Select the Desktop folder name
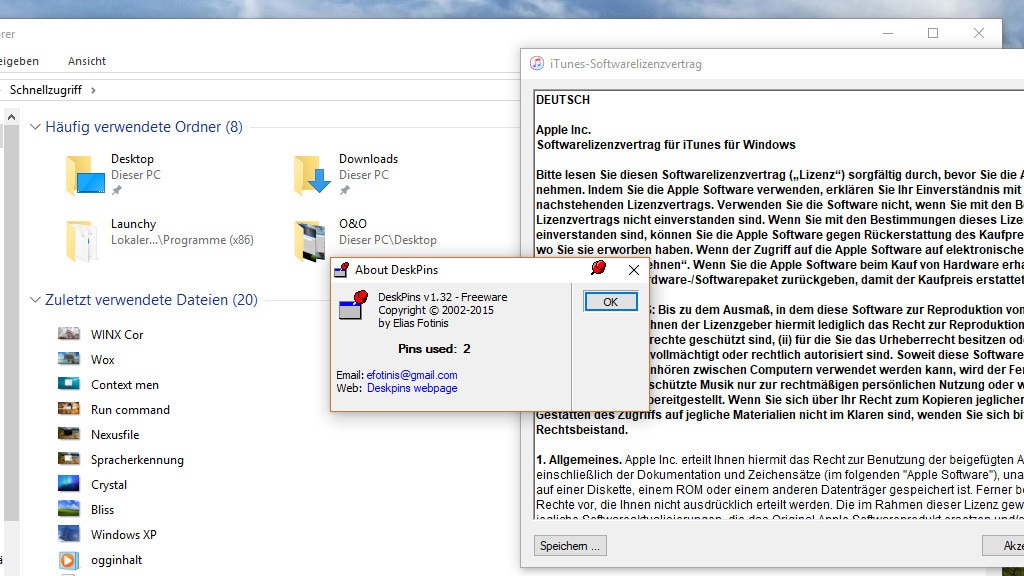The image size is (1024, 576). pos(133,159)
